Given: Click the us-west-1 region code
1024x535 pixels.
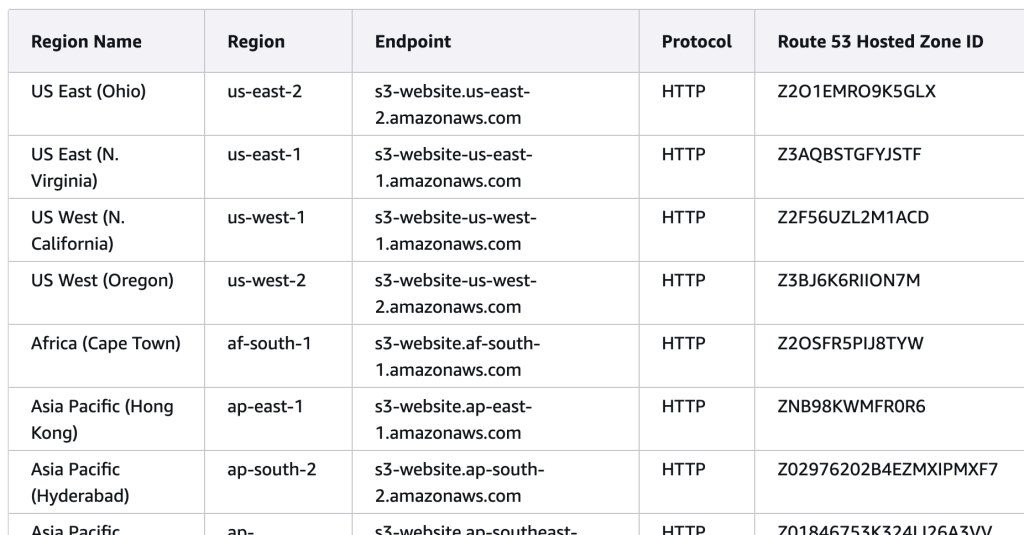Looking at the screenshot, I should pyautogui.click(x=267, y=218).
